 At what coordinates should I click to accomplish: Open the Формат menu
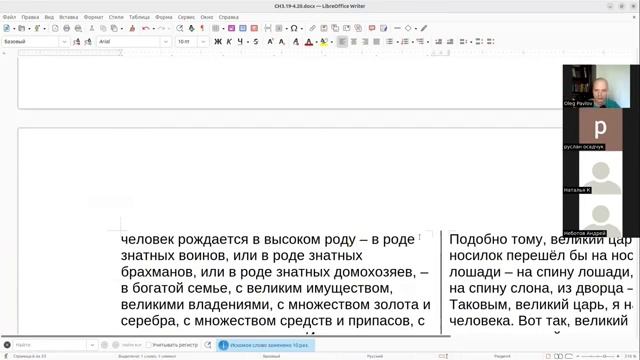coord(93,17)
